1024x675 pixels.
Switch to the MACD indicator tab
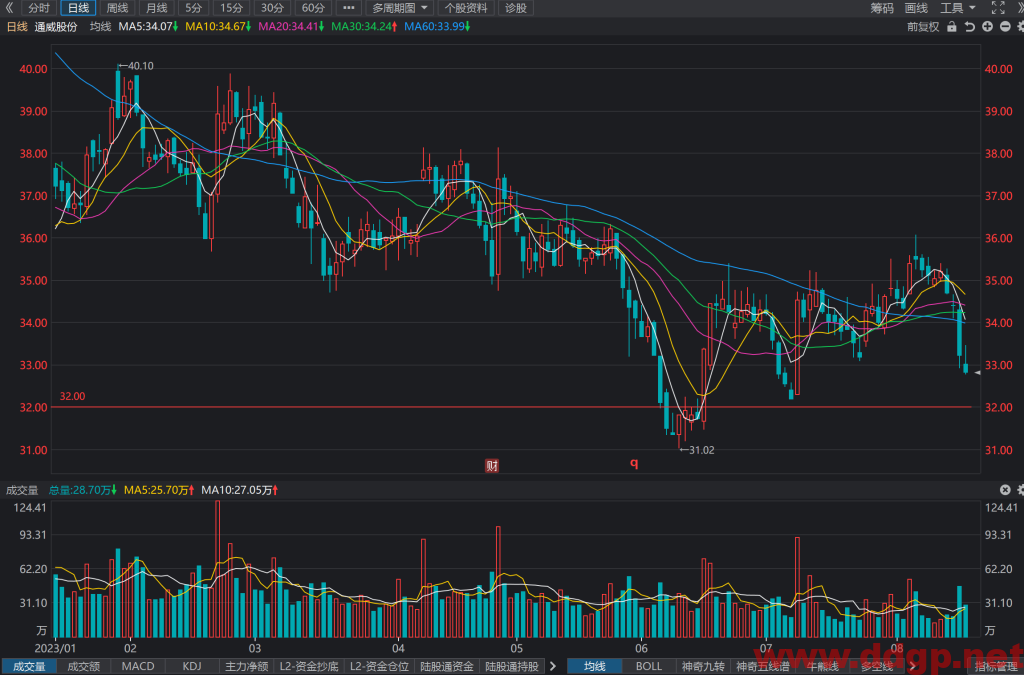tap(138, 667)
